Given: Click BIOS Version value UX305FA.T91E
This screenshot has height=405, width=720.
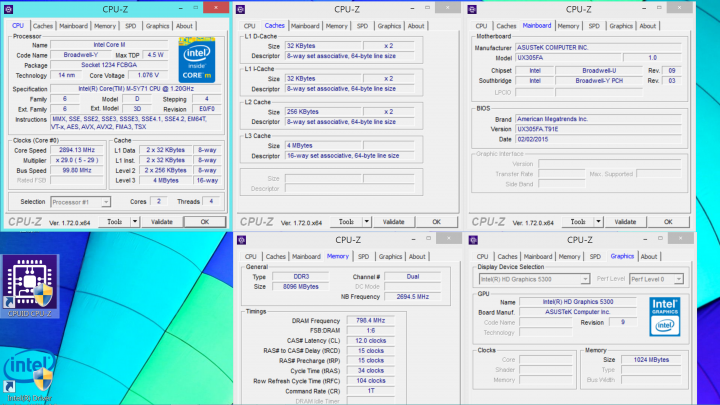Looking at the screenshot, I should pyautogui.click(x=598, y=129).
